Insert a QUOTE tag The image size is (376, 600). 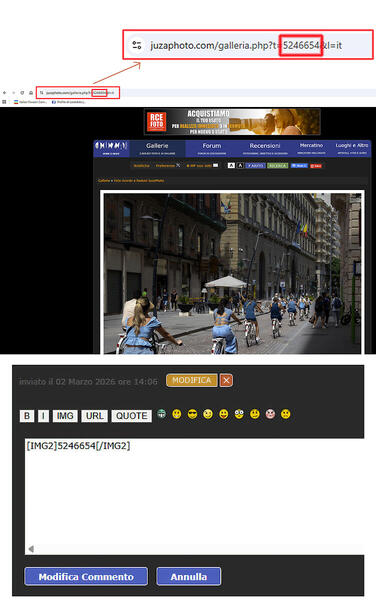point(132,416)
